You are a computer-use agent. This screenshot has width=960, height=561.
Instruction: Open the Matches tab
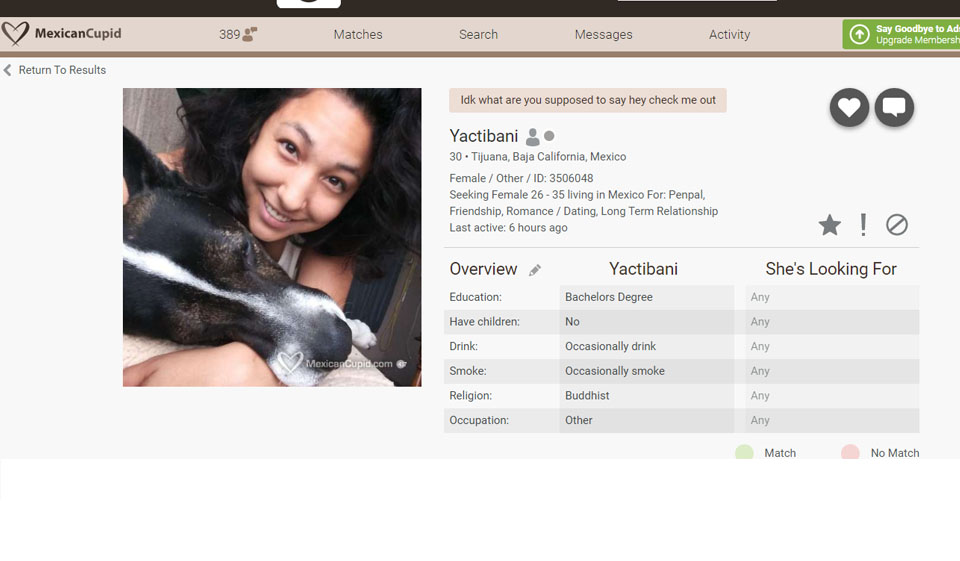coord(358,34)
